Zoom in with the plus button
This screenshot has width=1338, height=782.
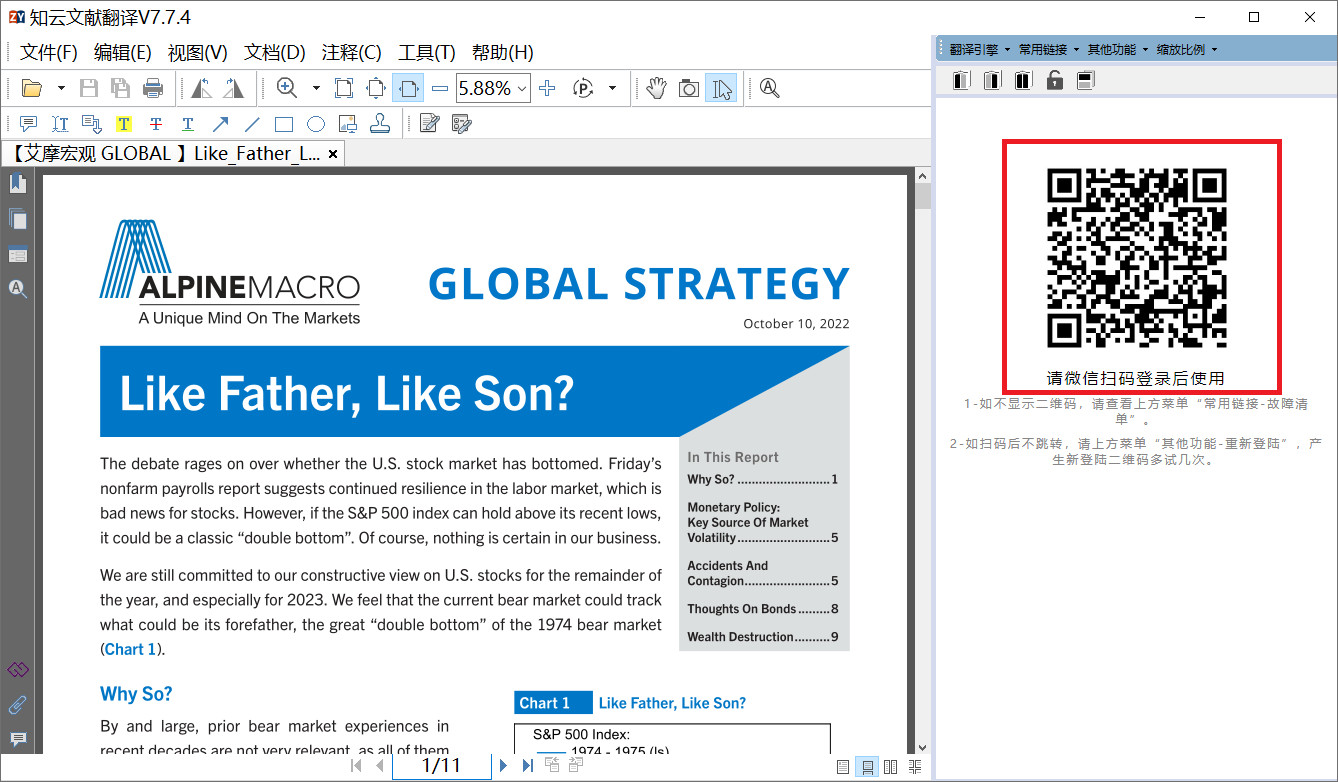pyautogui.click(x=547, y=88)
